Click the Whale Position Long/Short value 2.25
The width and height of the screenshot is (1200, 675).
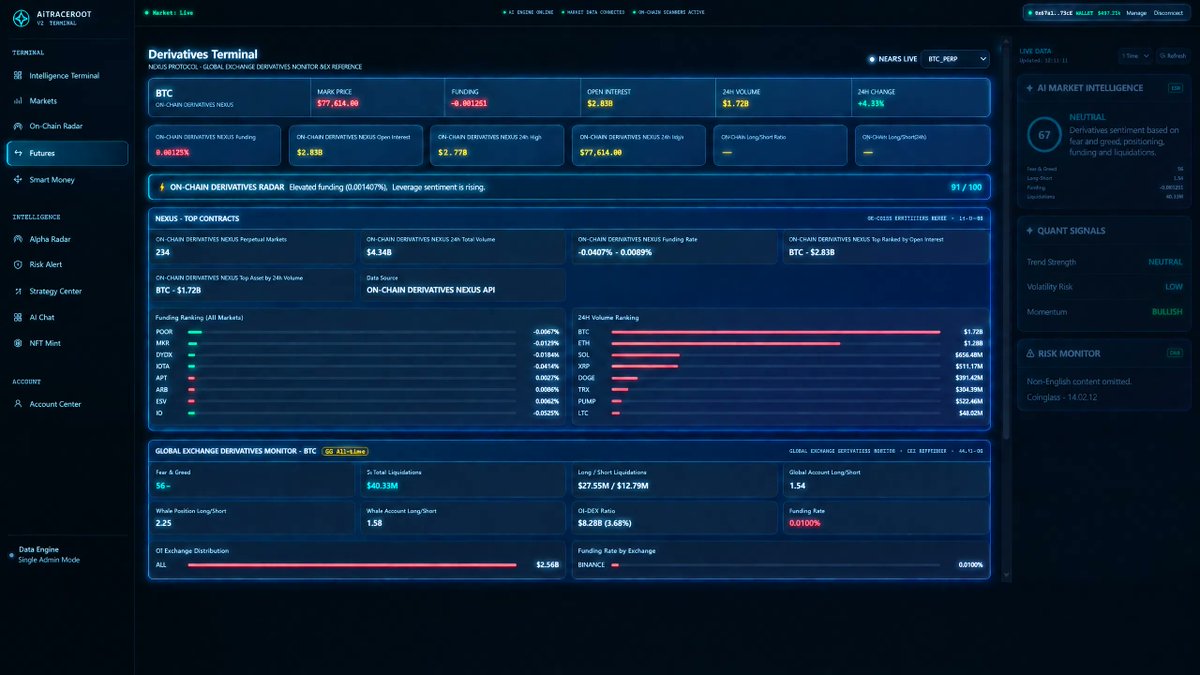click(x=164, y=522)
